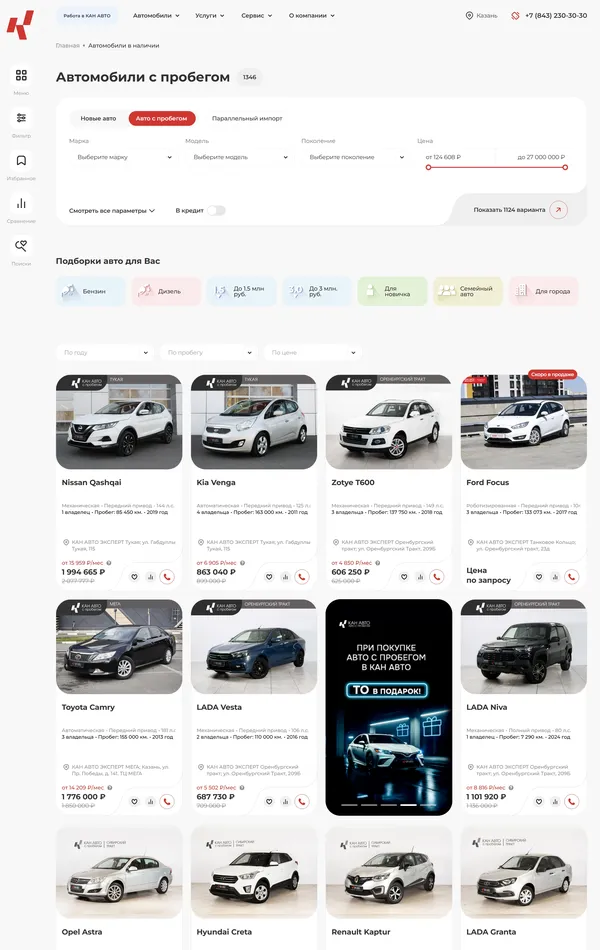Select the 'Новые авто' option
Viewport: 600px width, 950px height.
(98, 118)
